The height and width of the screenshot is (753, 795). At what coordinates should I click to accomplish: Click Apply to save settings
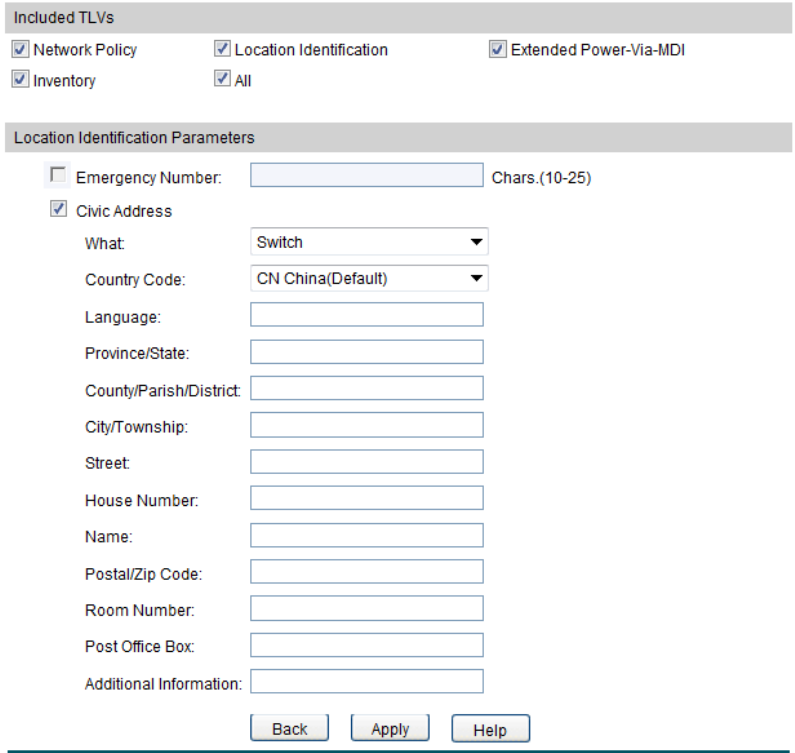coord(390,729)
